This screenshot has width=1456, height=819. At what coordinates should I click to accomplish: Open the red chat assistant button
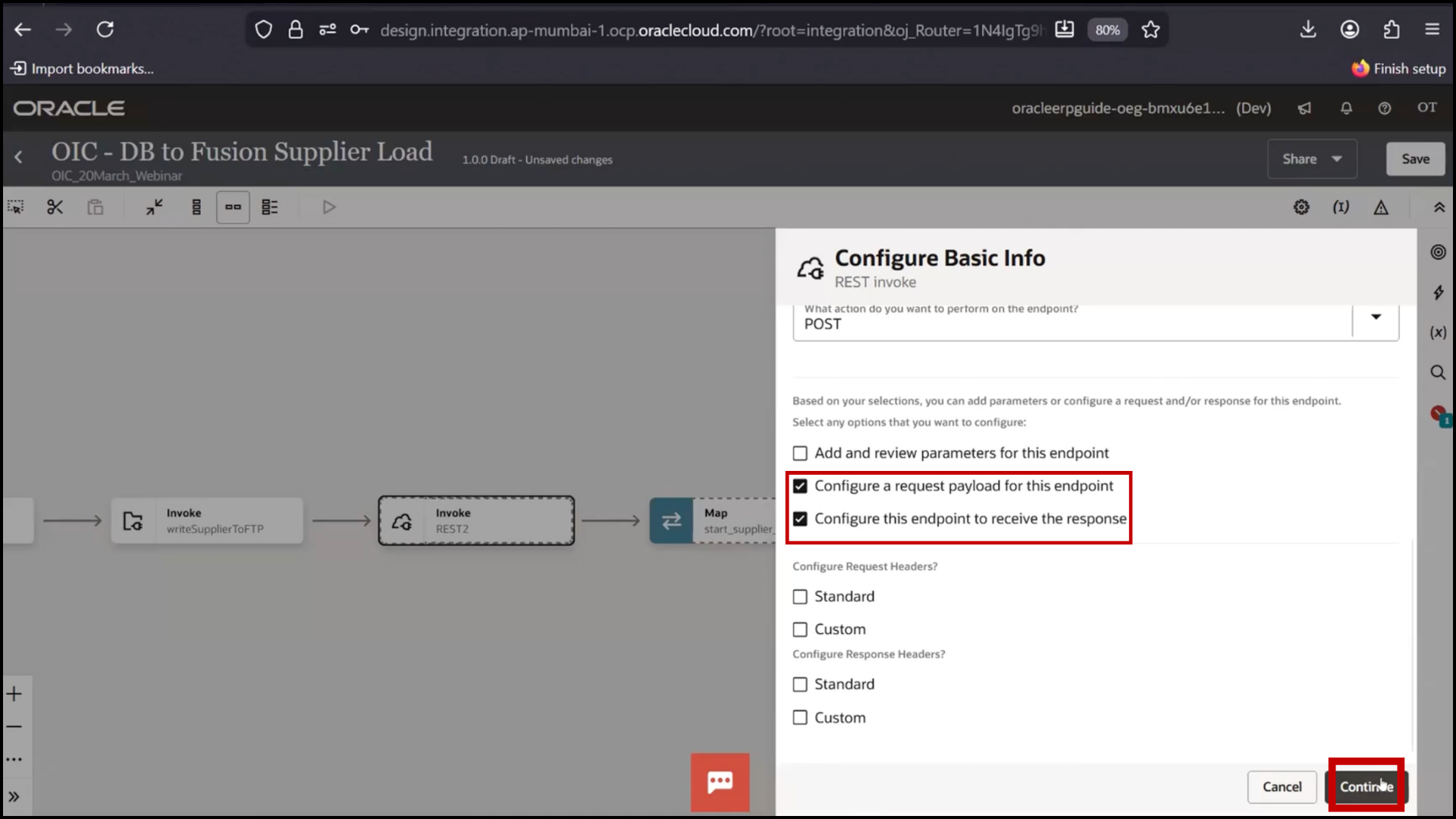point(720,783)
